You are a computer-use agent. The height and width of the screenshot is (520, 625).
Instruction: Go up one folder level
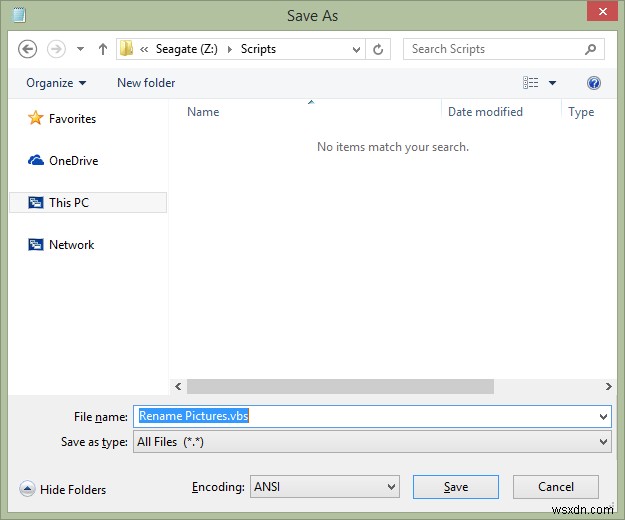pos(103,49)
